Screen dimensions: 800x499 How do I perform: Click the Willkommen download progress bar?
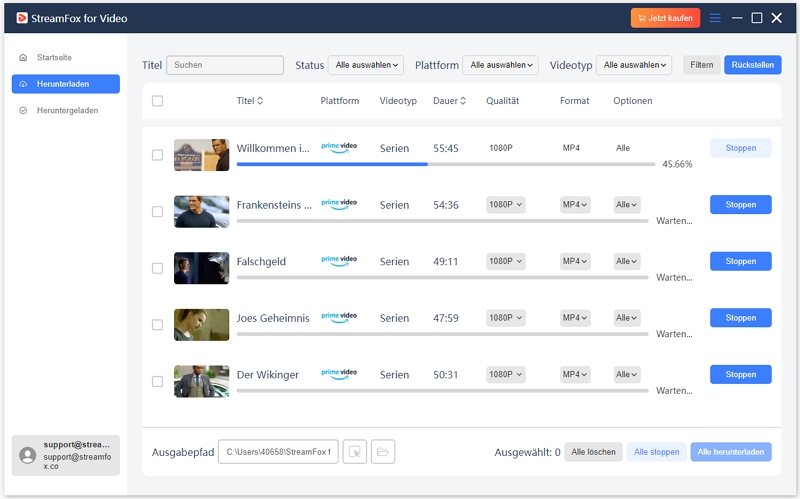click(x=446, y=164)
